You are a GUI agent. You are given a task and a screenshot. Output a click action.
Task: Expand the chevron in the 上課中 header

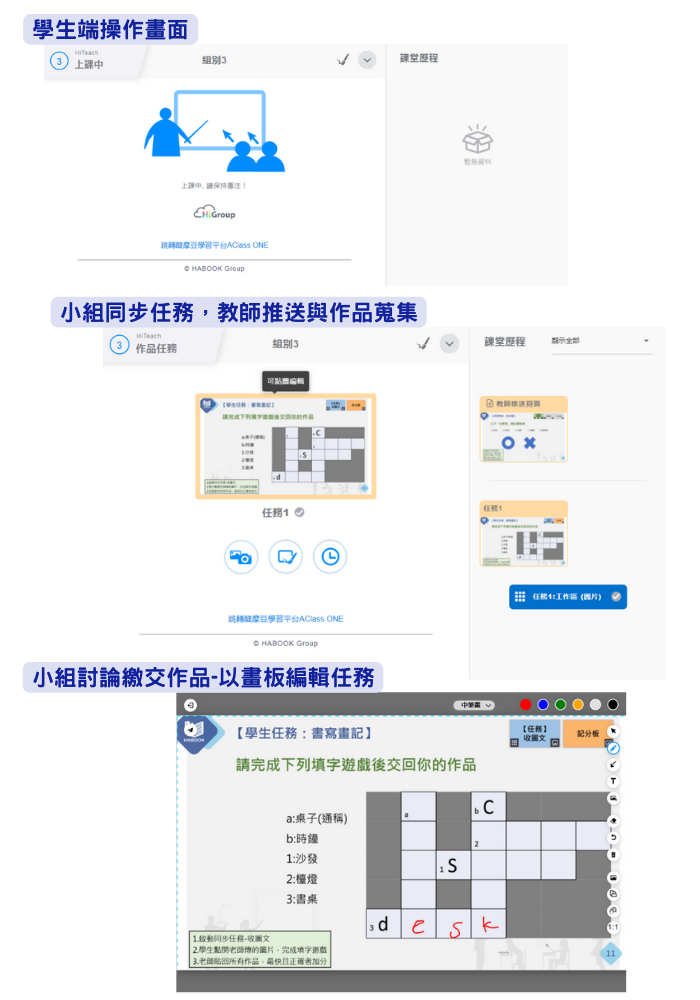(367, 60)
